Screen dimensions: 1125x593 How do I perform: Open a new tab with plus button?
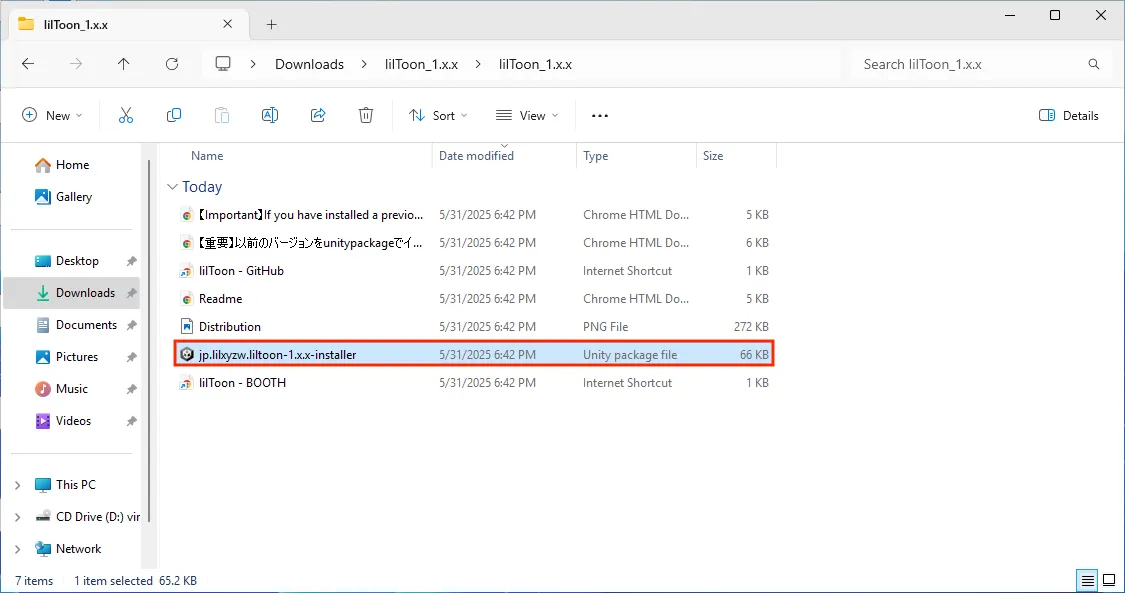click(271, 24)
